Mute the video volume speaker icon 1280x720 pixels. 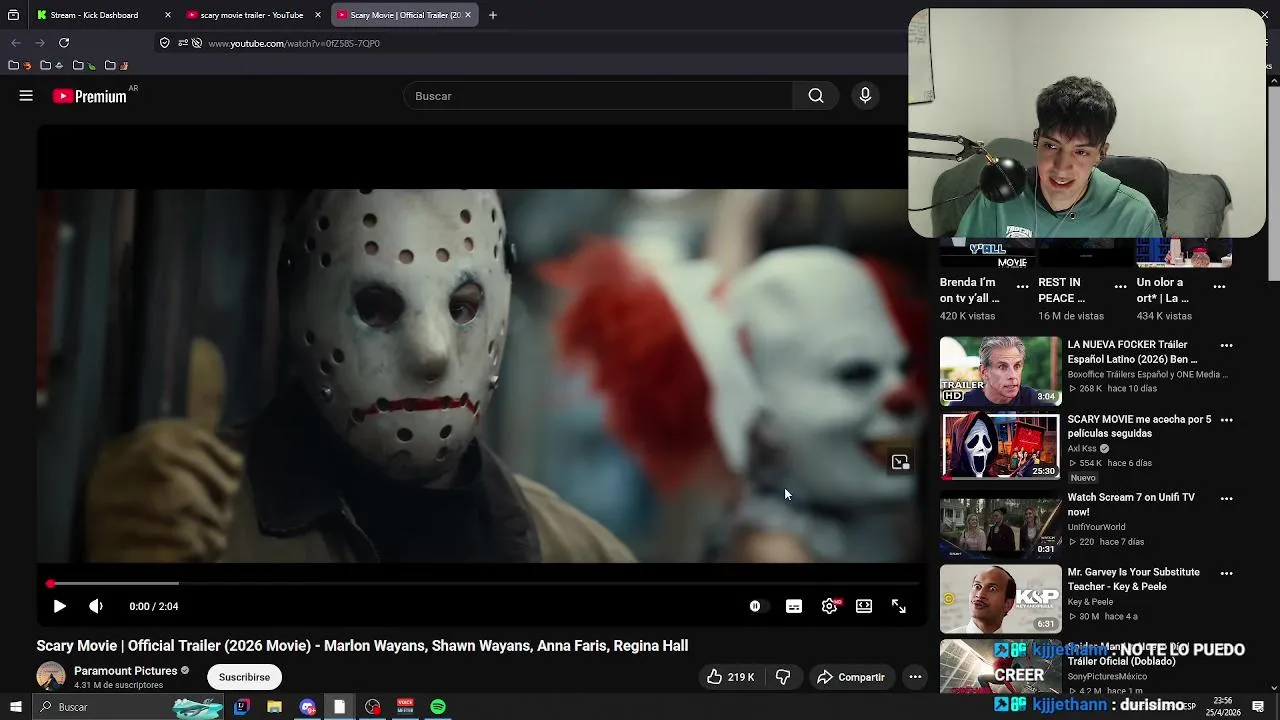(x=96, y=606)
